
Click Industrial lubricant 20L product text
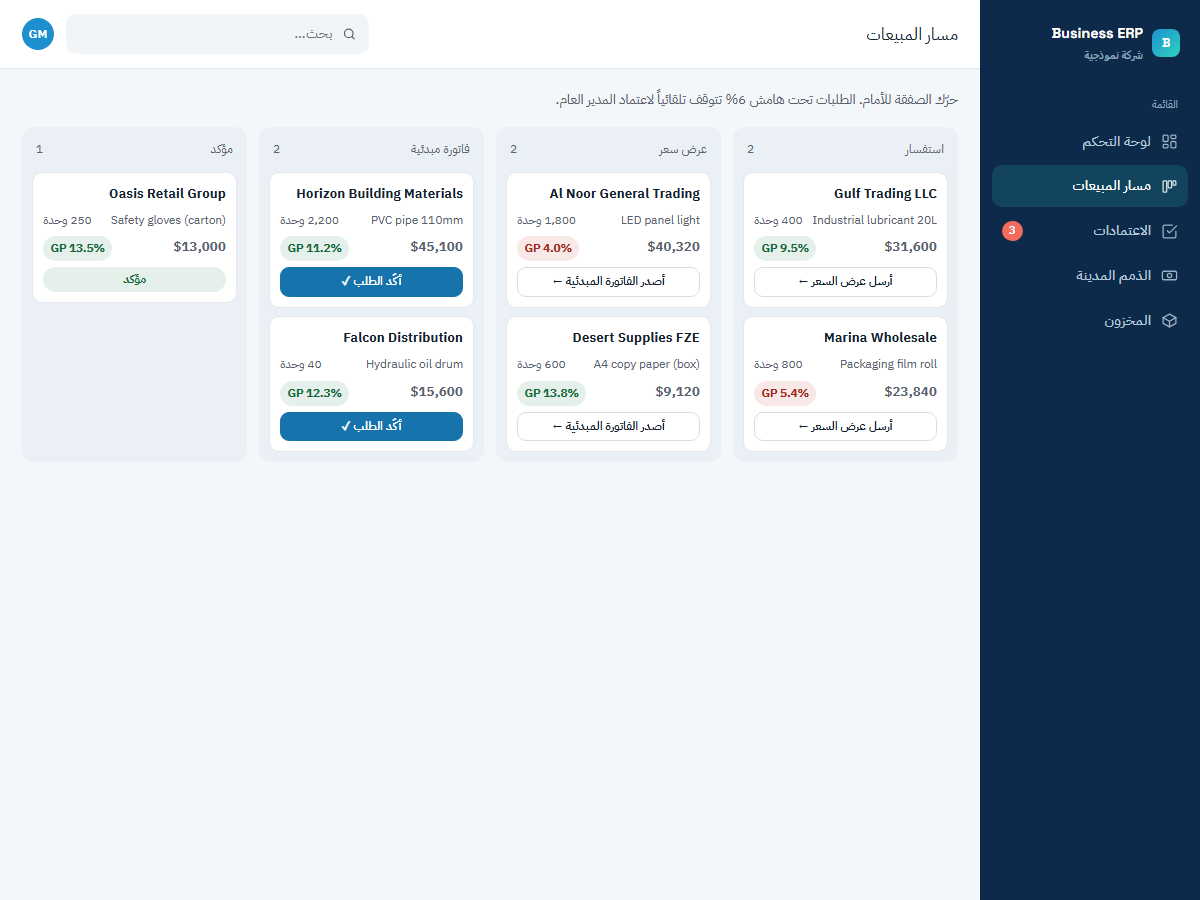pos(875,220)
